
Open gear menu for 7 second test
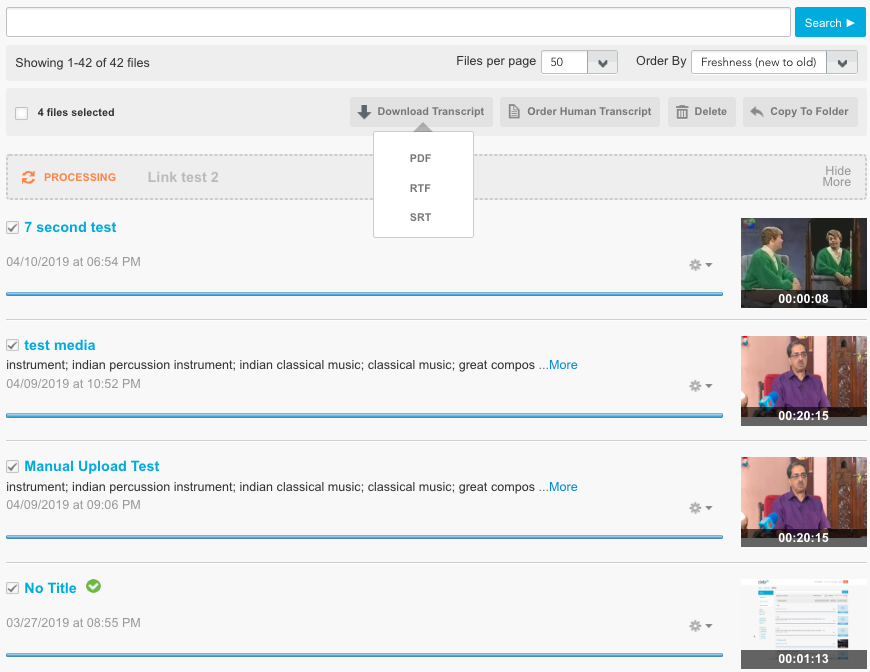(700, 265)
